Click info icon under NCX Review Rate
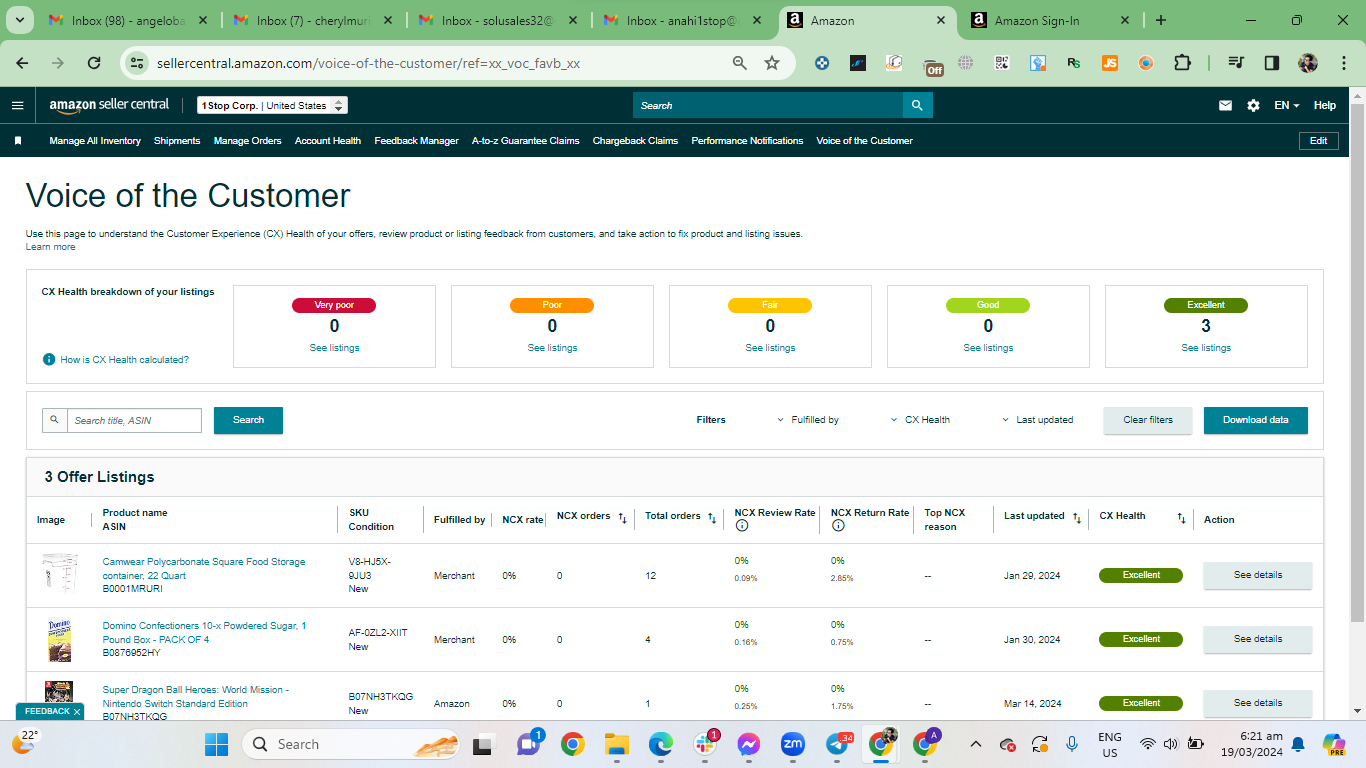1366x768 pixels. [741, 526]
